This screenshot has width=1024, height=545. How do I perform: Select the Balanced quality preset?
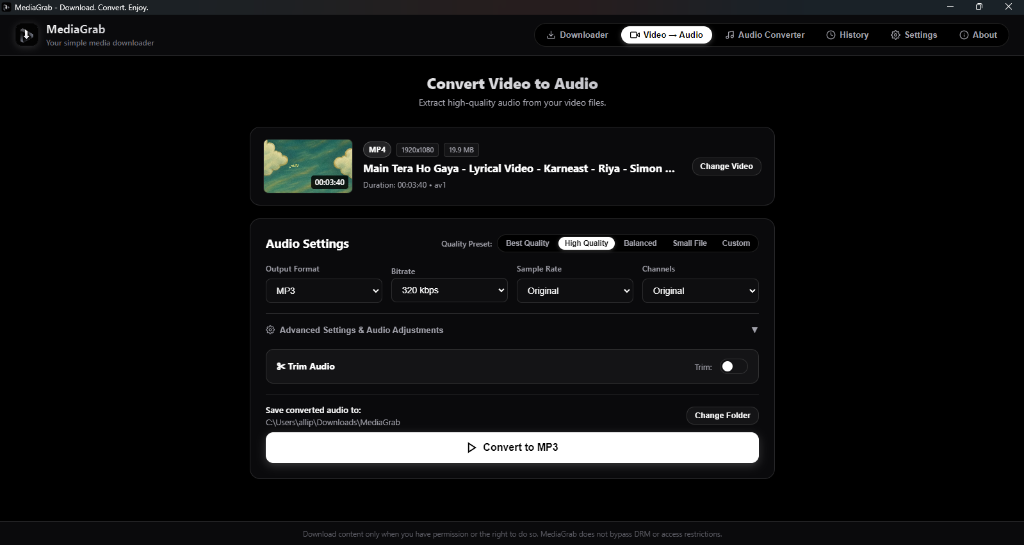tap(640, 243)
